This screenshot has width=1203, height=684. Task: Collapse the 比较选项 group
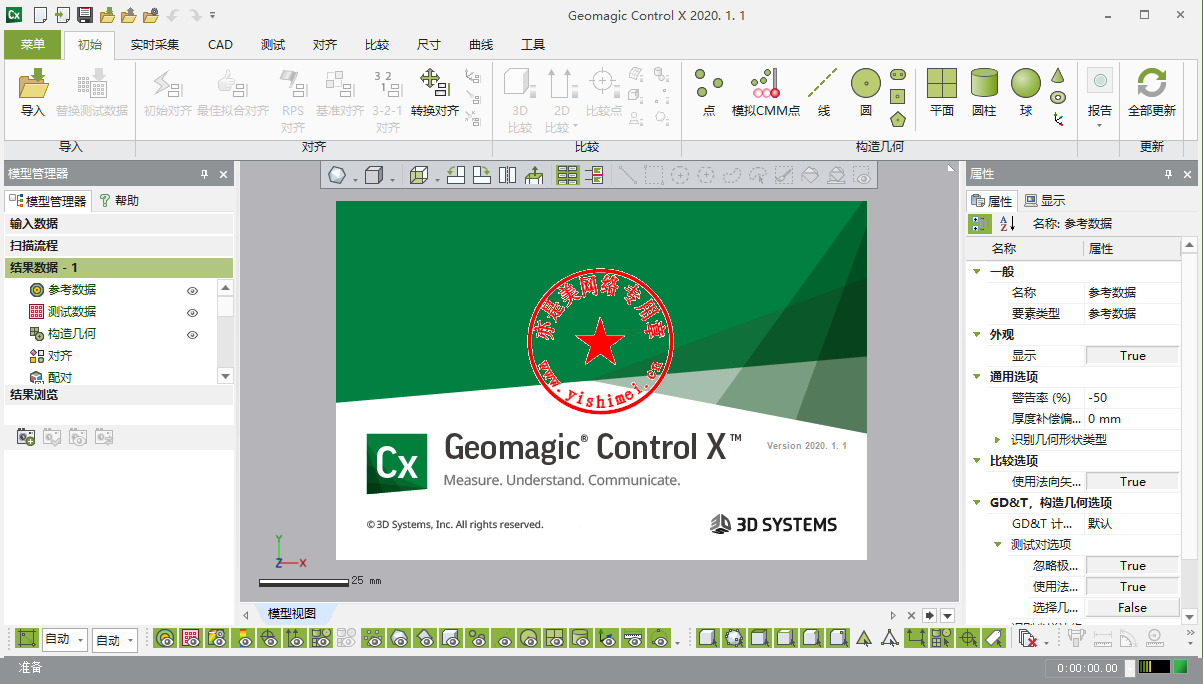[976, 460]
